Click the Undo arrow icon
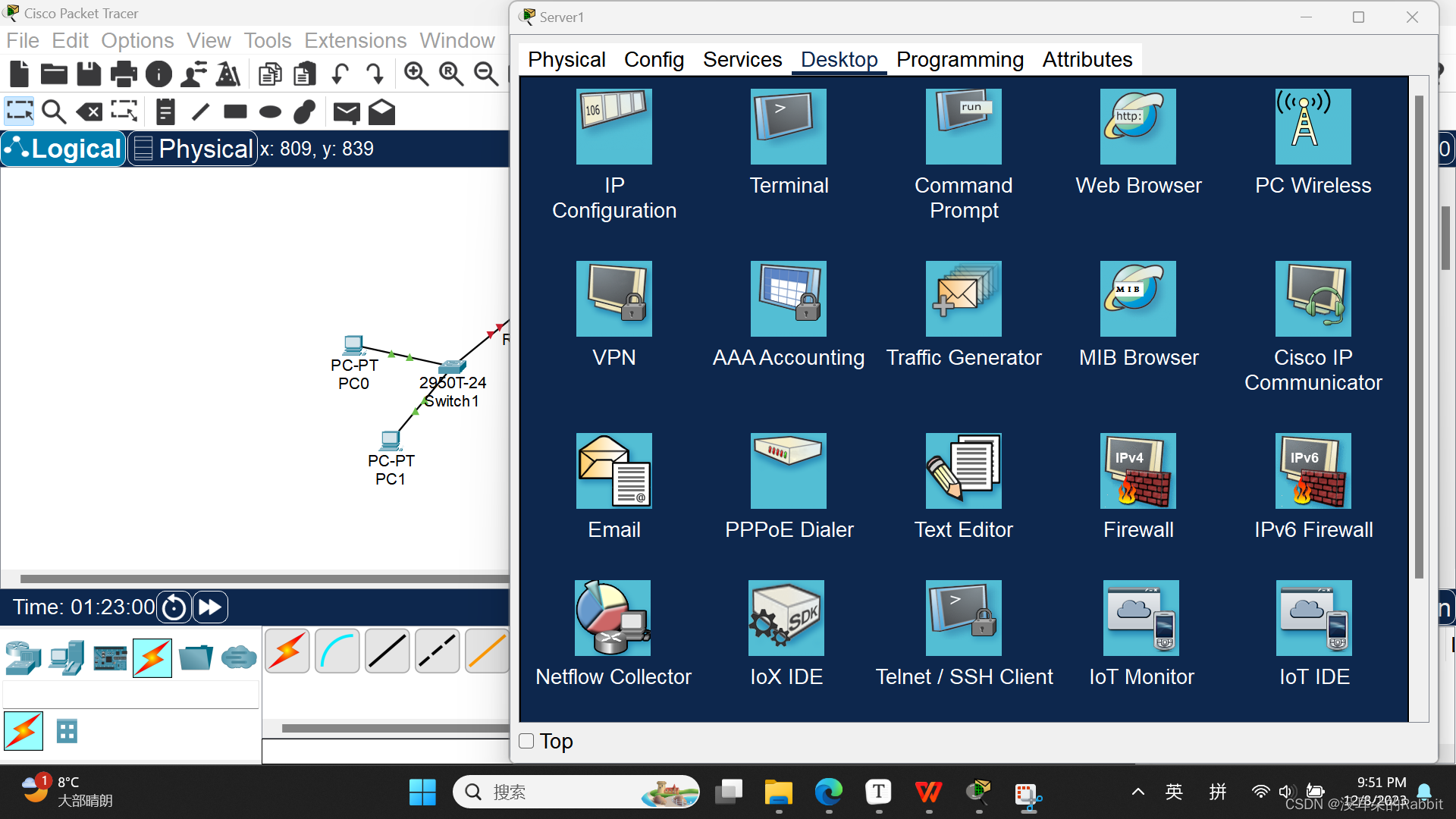The image size is (1456, 819). click(x=340, y=74)
